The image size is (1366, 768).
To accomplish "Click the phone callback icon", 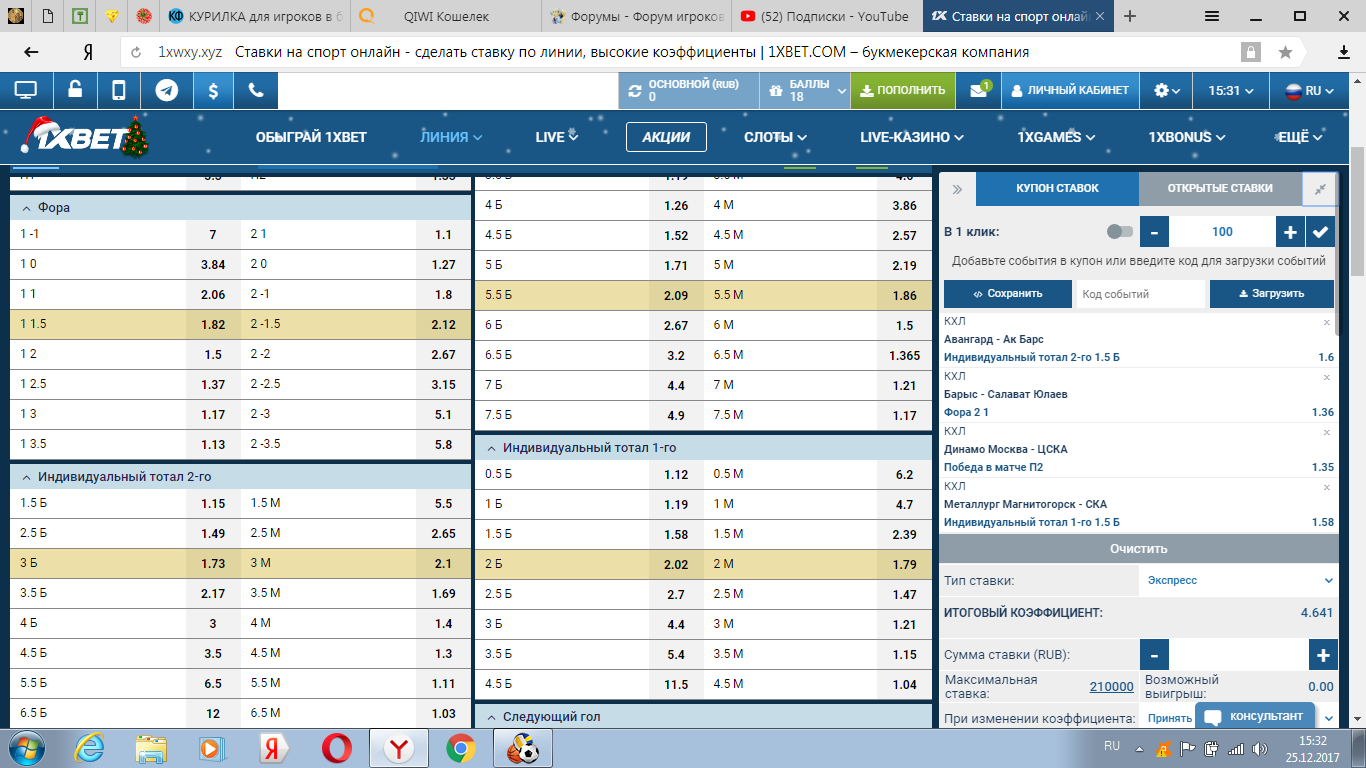I will (256, 90).
